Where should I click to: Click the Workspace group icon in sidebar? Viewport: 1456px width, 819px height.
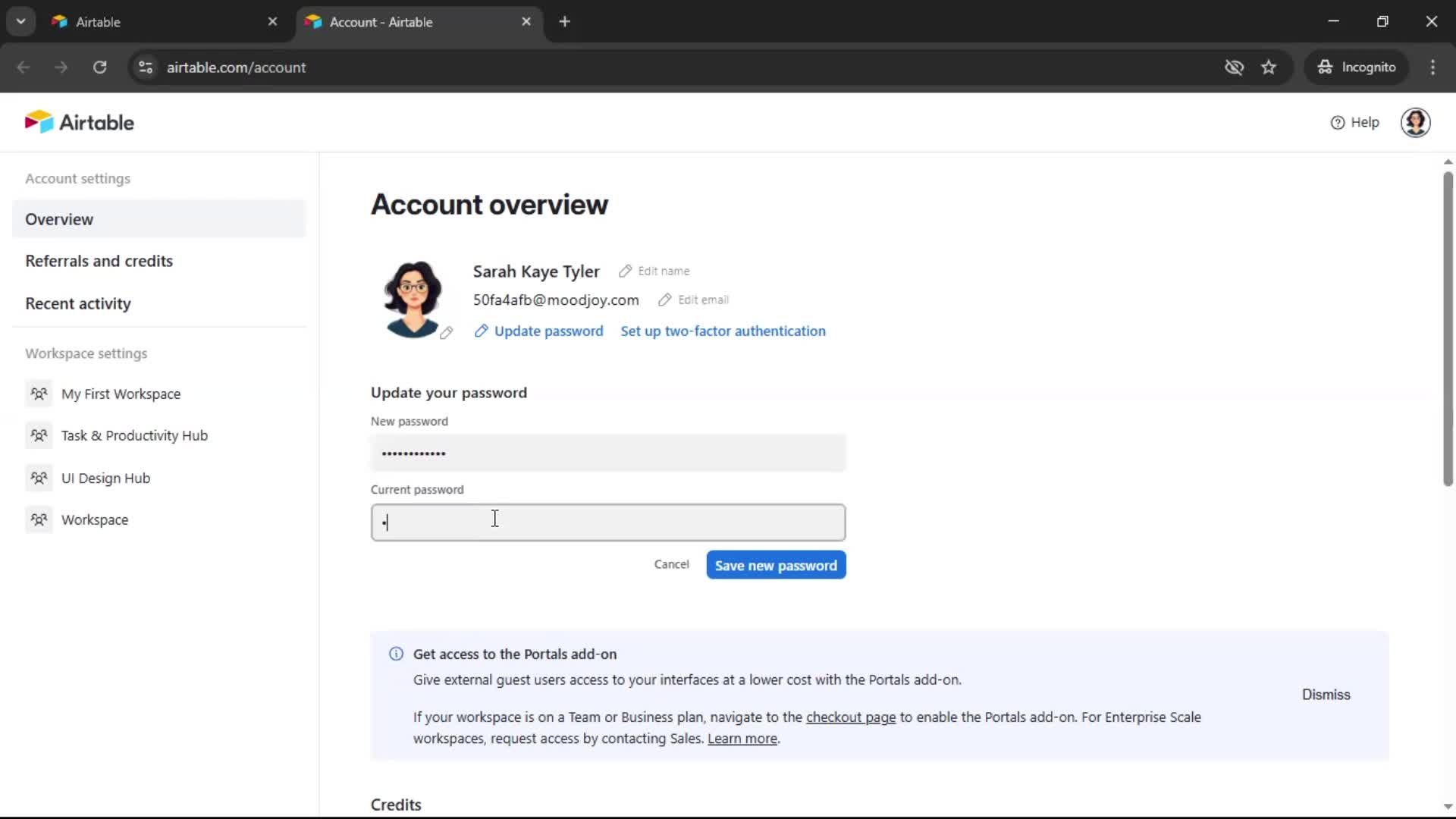point(39,519)
